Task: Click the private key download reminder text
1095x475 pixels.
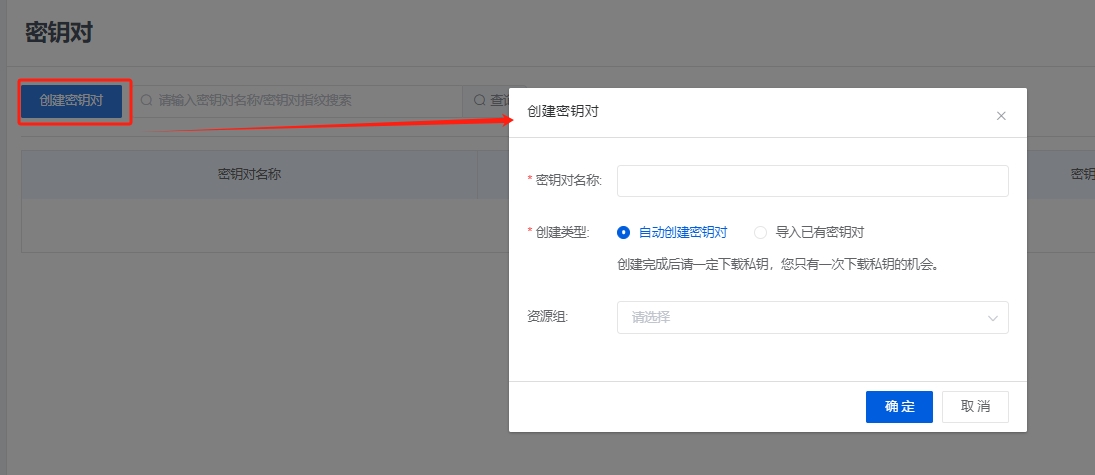Action: tap(777, 265)
